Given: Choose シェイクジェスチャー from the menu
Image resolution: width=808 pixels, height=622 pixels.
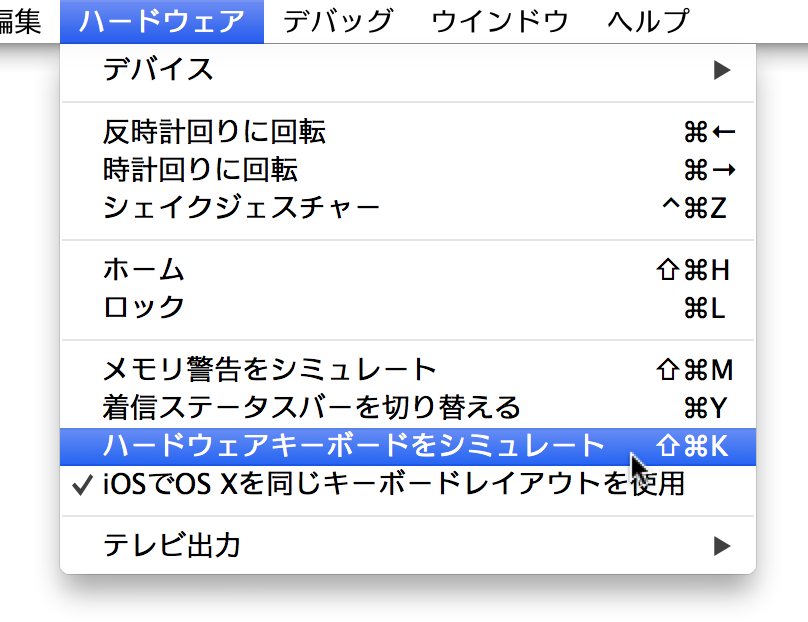Looking at the screenshot, I should [x=408, y=208].
